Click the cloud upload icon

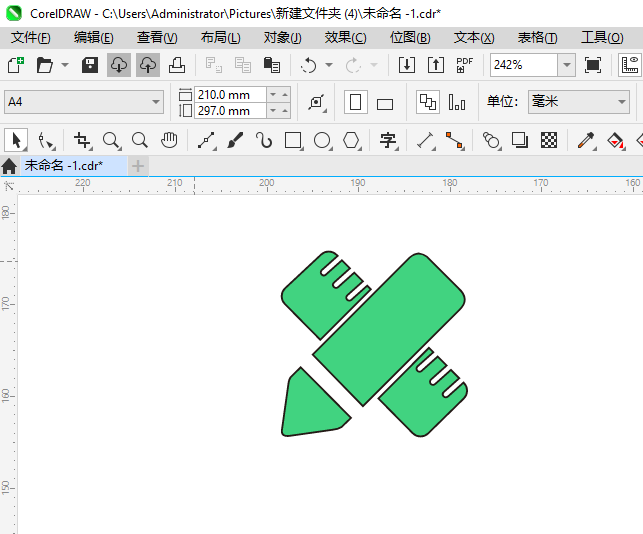[x=148, y=65]
